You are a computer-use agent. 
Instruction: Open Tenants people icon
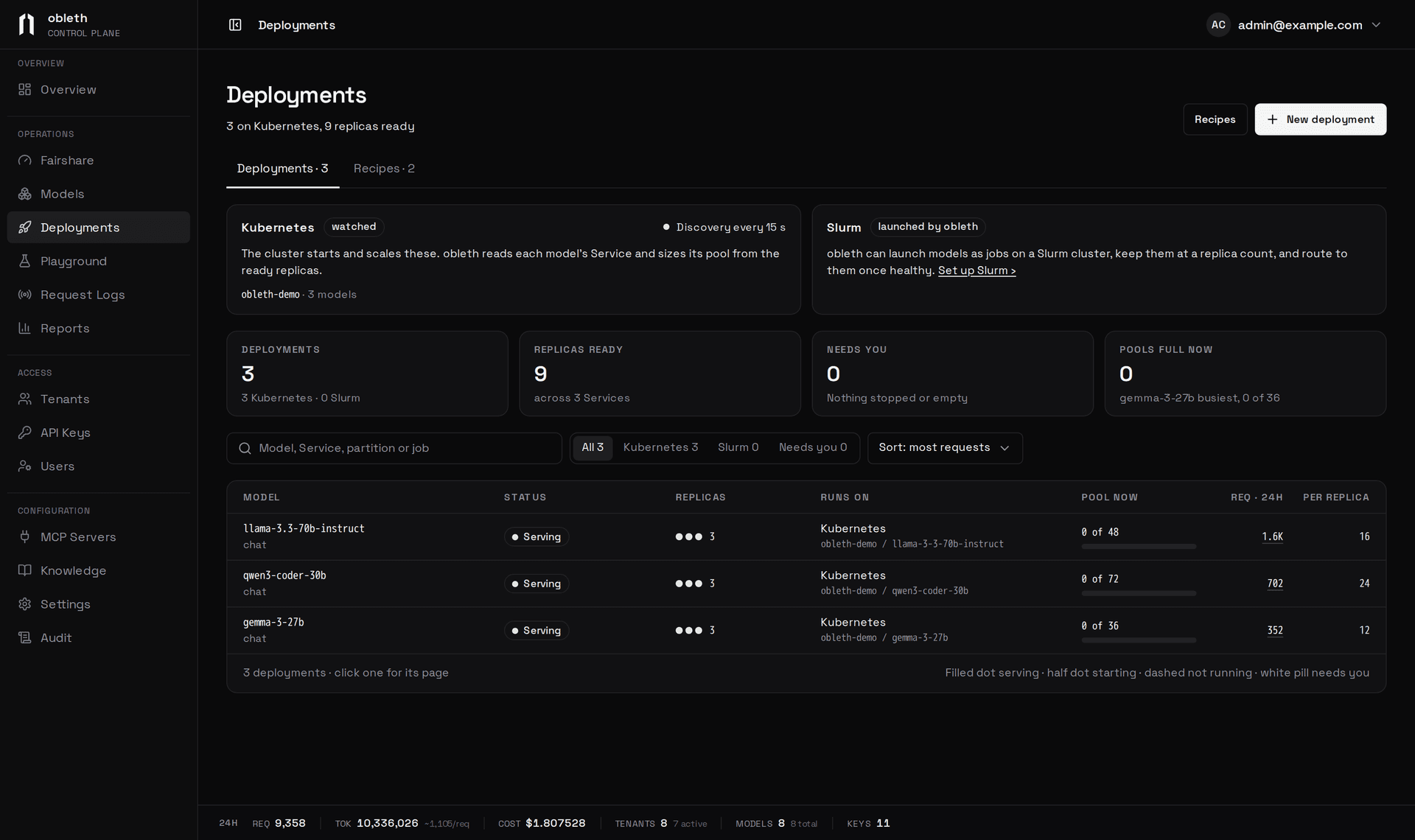point(25,399)
